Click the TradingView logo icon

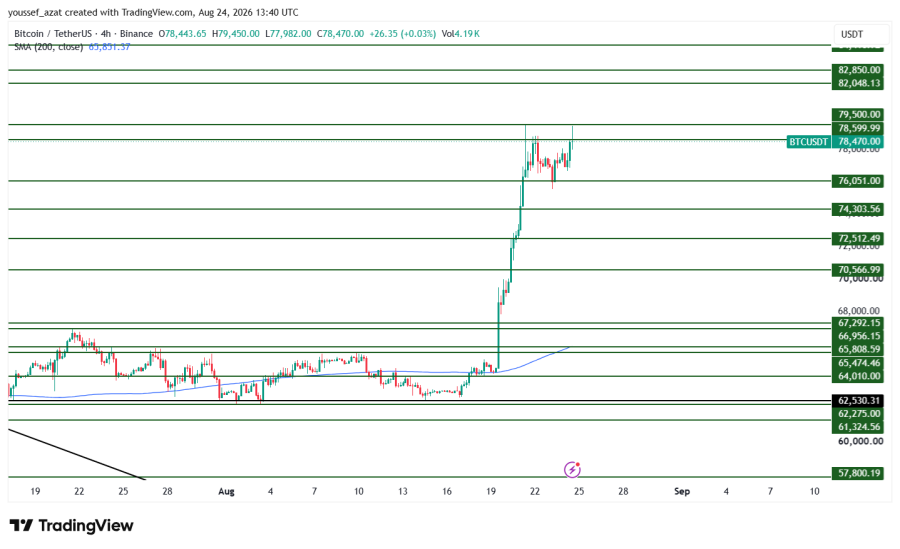[x=21, y=525]
